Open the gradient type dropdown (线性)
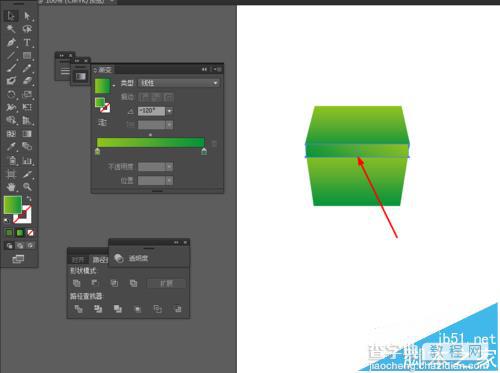The height and width of the screenshot is (373, 500). pos(179,83)
